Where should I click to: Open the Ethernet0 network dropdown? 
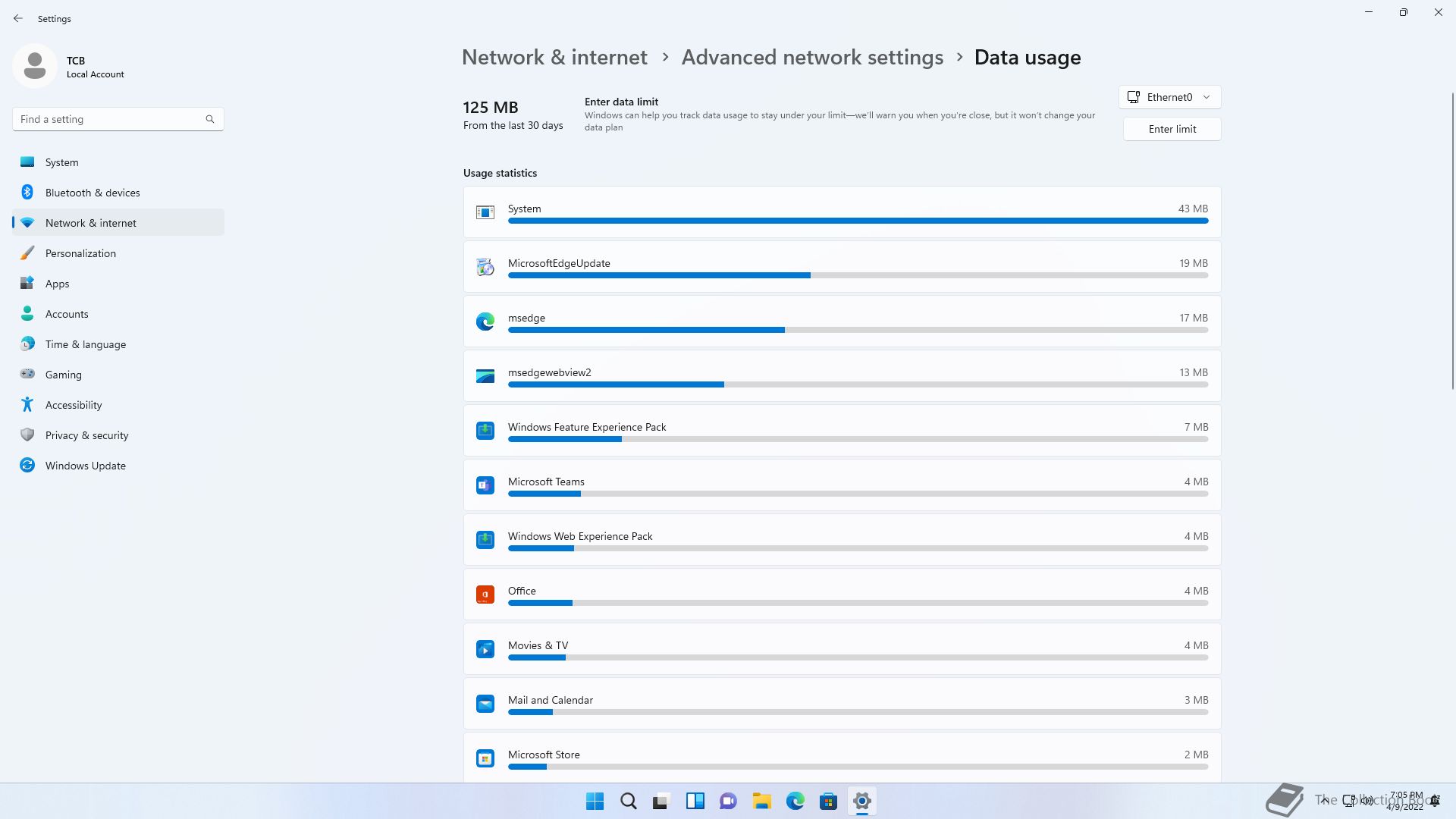tap(1169, 97)
